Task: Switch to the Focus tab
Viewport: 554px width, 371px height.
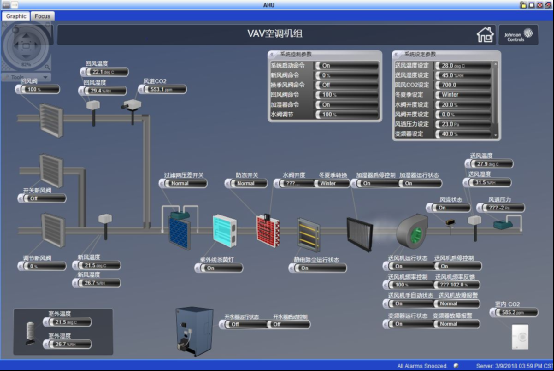Action: point(42,16)
